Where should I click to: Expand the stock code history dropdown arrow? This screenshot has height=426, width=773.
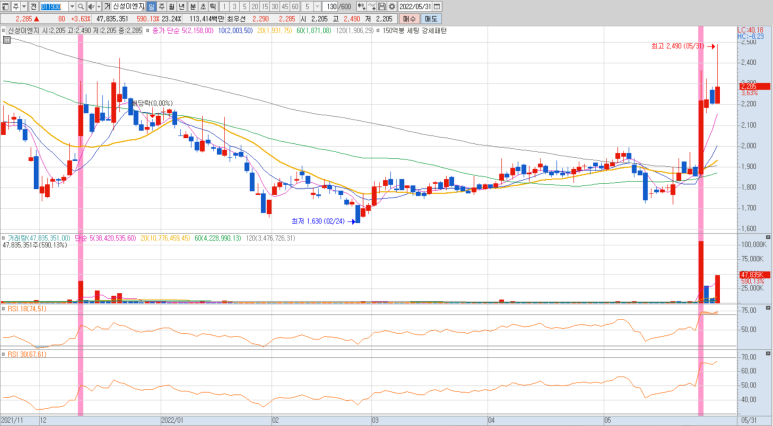[72, 6]
